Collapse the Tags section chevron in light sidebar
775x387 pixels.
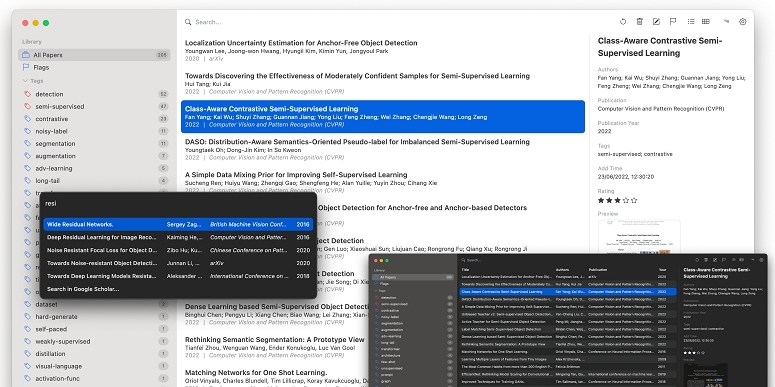(x=25, y=81)
